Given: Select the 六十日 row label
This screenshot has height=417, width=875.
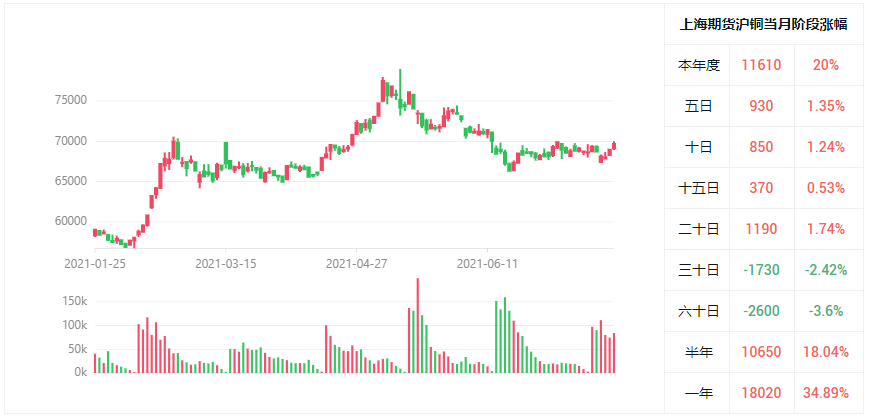Looking at the screenshot, I should point(698,311).
